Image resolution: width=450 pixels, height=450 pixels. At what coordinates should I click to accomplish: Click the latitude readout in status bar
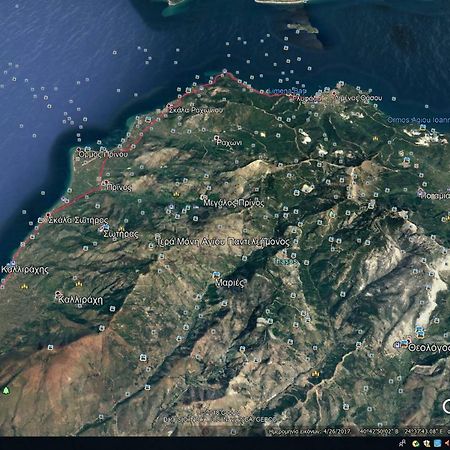click(379, 431)
